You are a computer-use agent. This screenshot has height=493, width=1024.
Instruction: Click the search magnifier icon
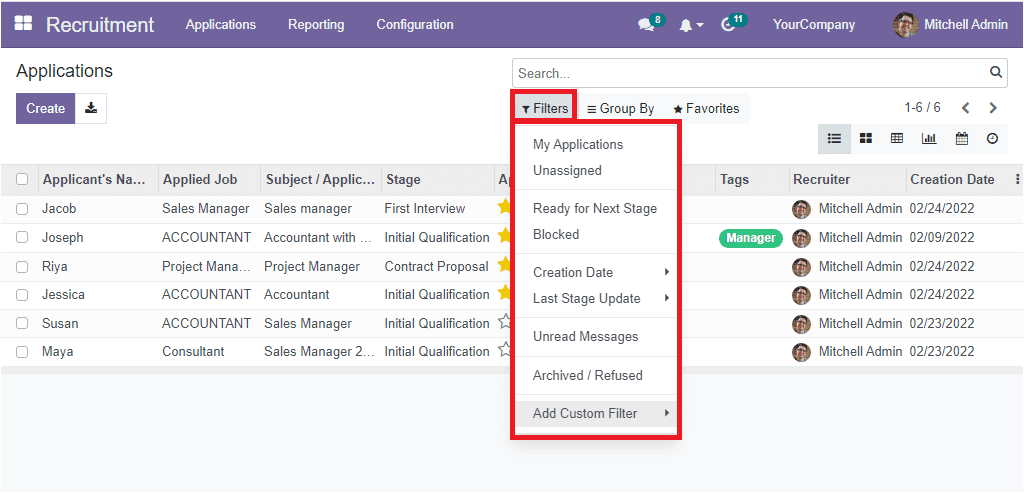pyautogui.click(x=995, y=72)
